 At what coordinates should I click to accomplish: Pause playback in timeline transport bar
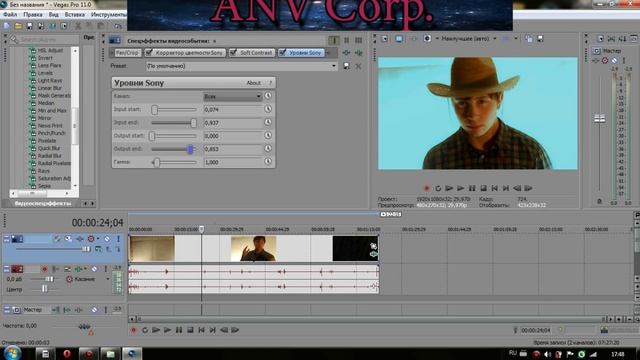(179, 330)
